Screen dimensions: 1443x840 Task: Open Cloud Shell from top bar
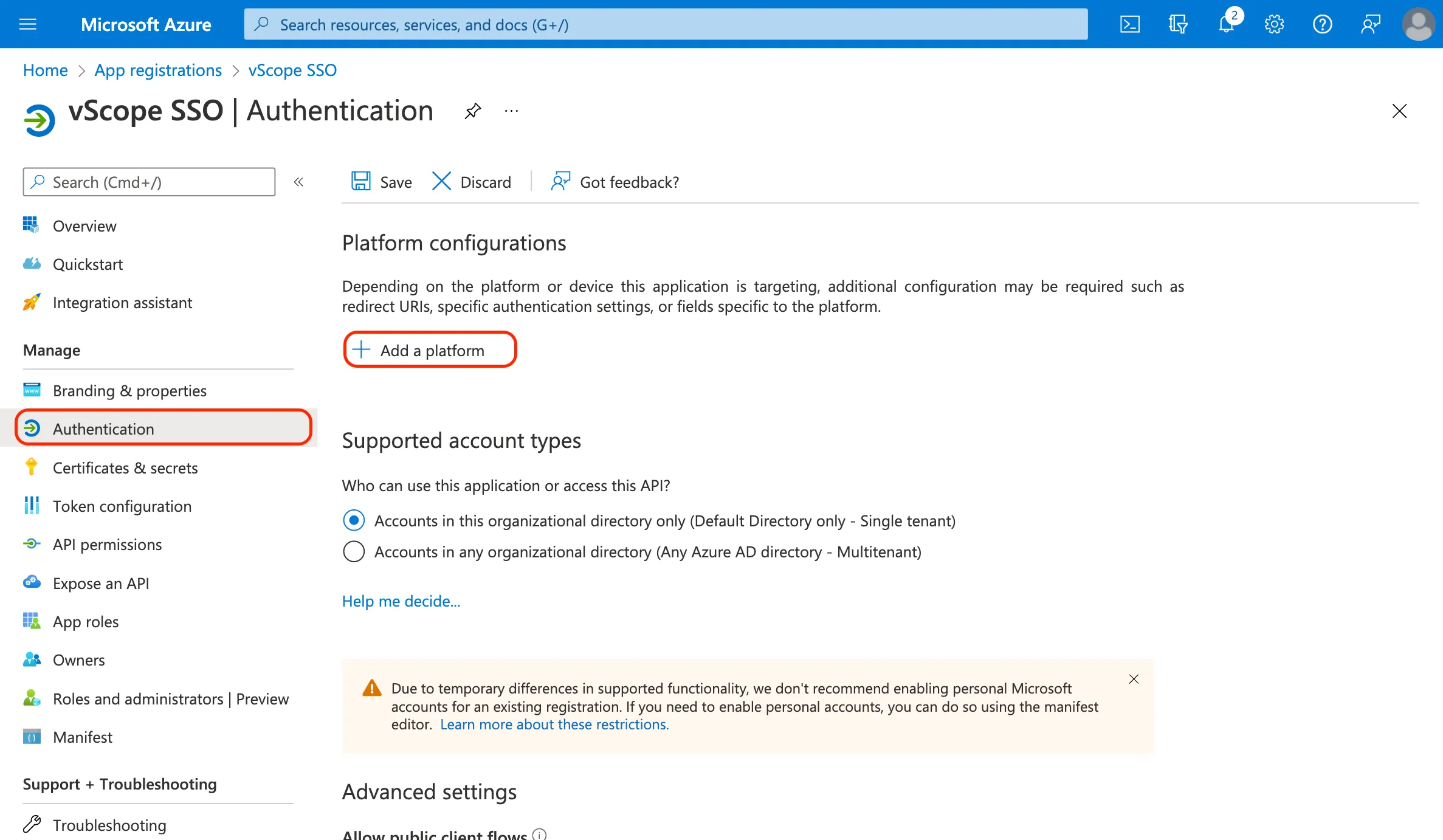click(1129, 24)
